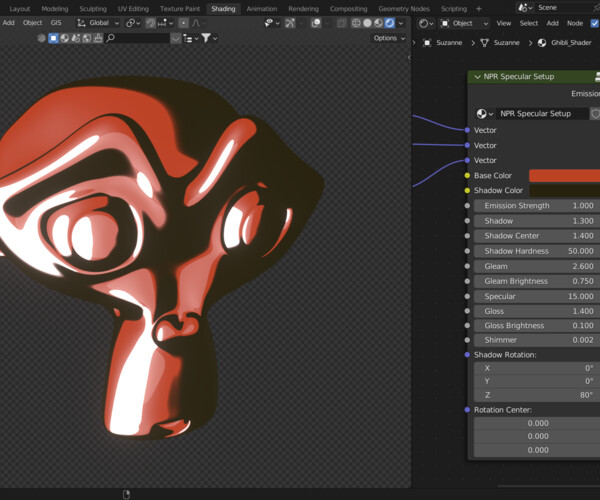Add a new workspace tab
This screenshot has width=600, height=500.
coord(478,8)
